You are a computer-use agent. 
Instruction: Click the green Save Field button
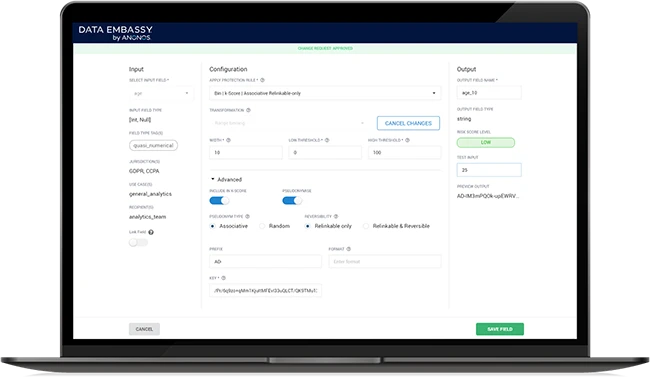500,329
